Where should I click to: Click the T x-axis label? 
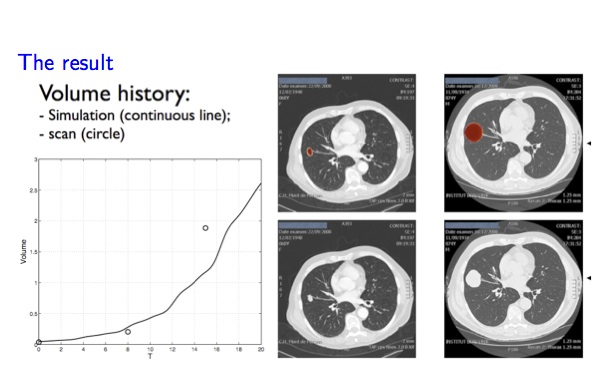(x=150, y=356)
